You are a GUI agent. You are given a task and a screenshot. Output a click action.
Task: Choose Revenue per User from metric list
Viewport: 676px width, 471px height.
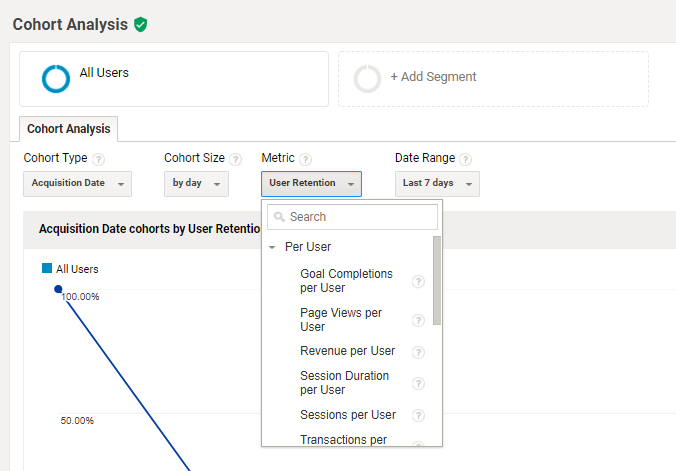[347, 351]
